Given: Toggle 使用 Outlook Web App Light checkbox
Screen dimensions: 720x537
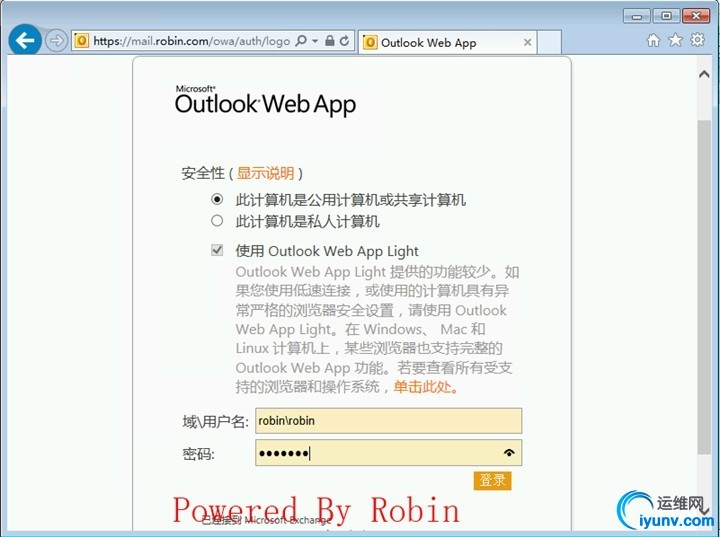Looking at the screenshot, I should click(217, 250).
